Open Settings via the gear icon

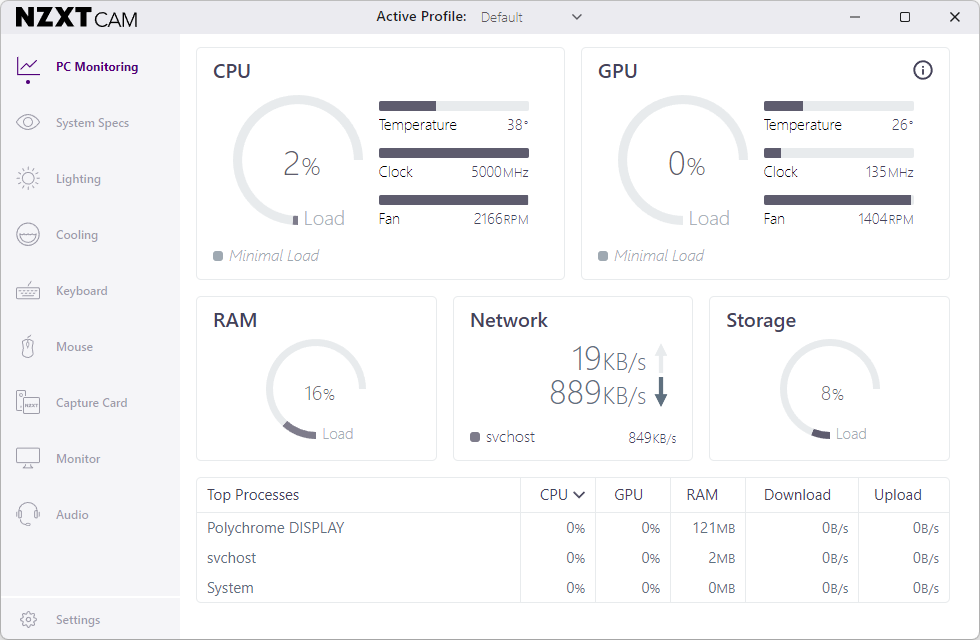tap(28, 620)
